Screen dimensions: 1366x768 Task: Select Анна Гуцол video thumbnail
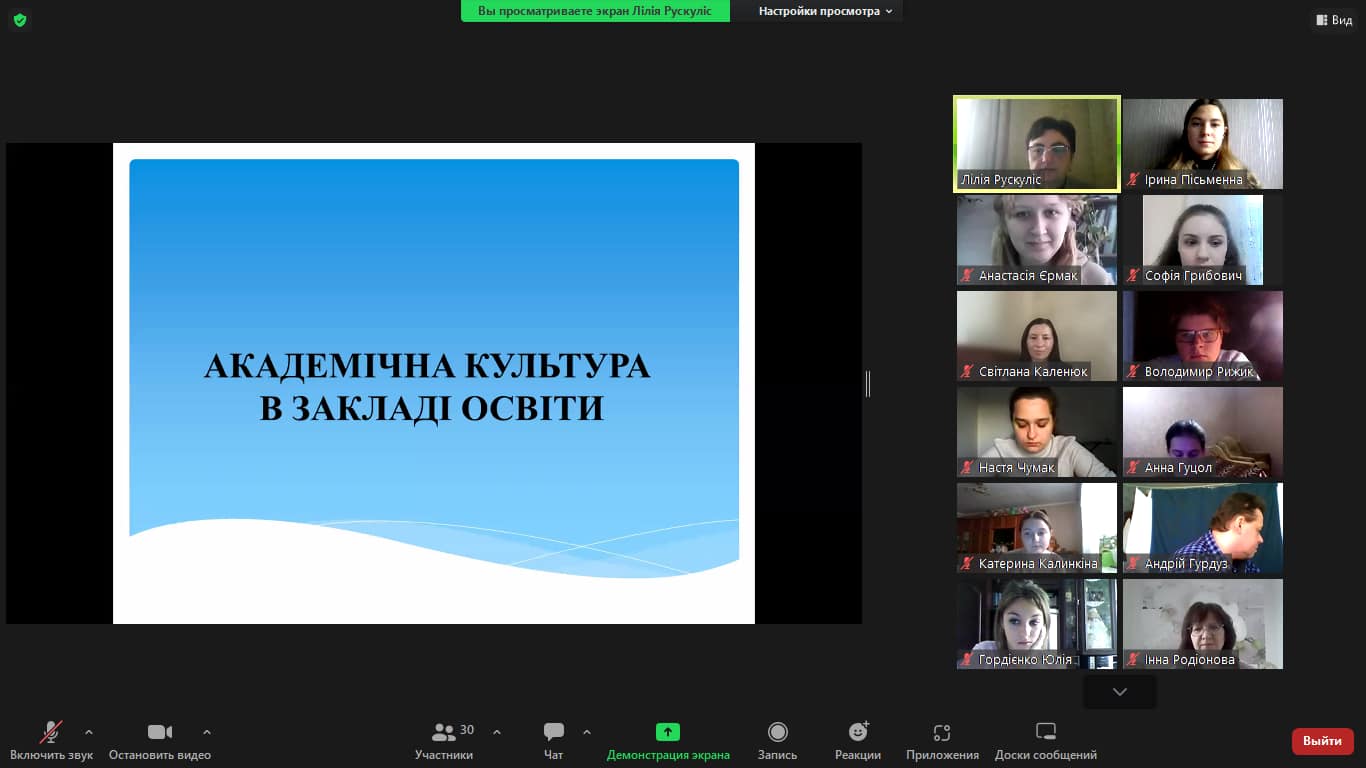pos(1203,432)
